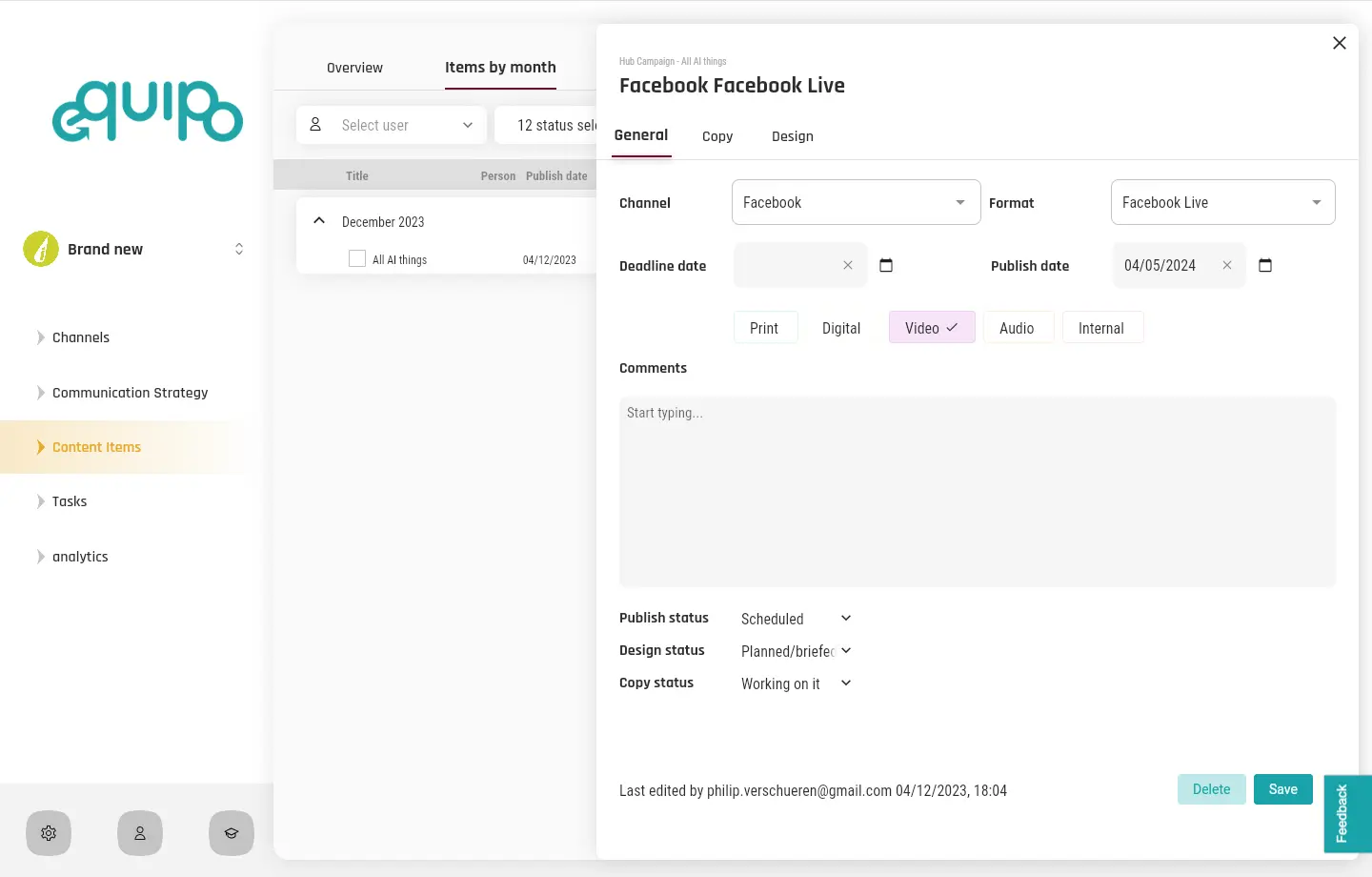The width and height of the screenshot is (1372, 877).
Task: Change Publish status from Scheduled
Action: 797,619
